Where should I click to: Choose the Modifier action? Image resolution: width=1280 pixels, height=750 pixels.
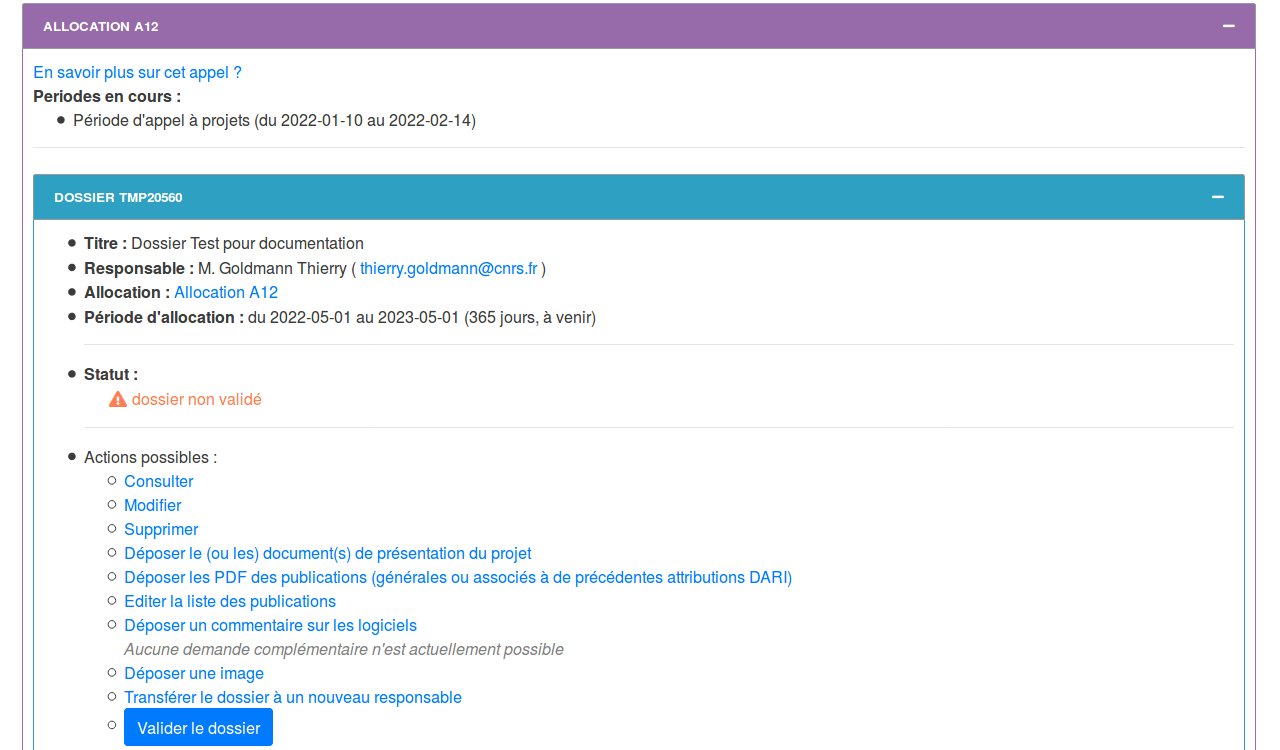point(152,506)
